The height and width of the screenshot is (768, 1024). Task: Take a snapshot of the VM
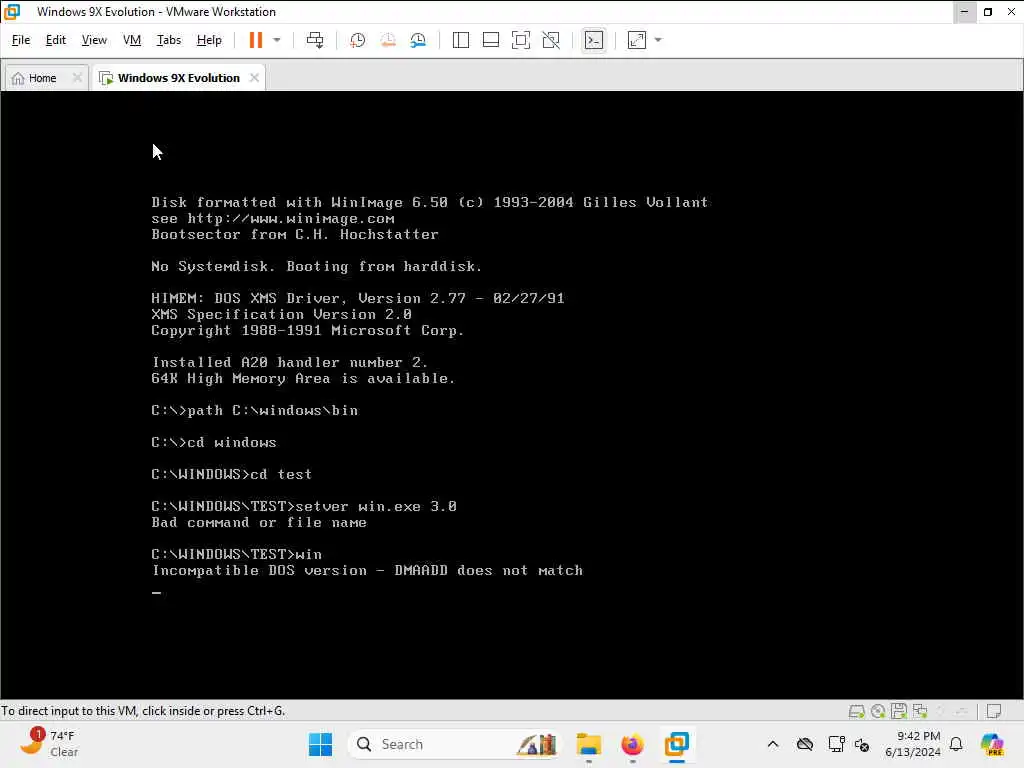coord(357,40)
